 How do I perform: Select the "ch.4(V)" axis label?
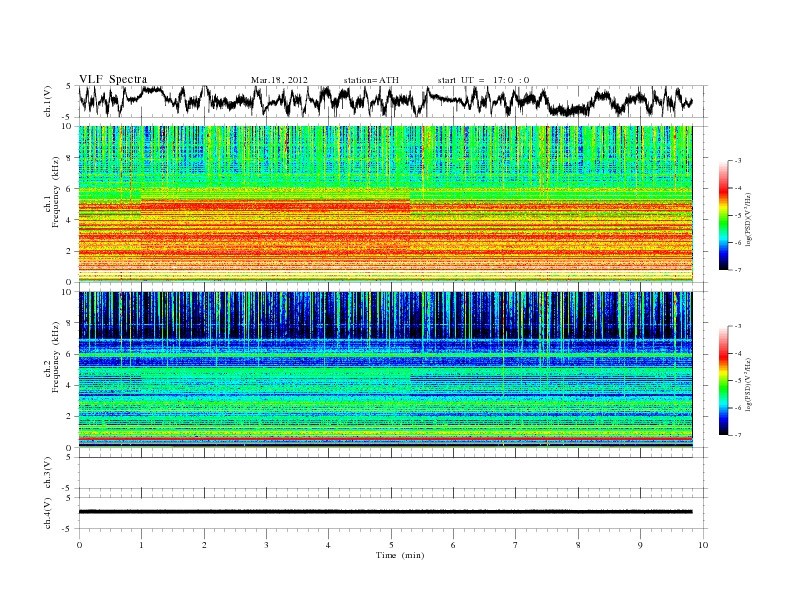47,513
